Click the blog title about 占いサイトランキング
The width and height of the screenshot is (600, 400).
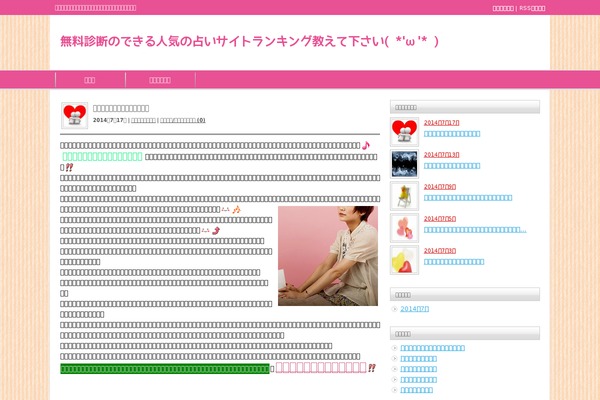pos(249,41)
